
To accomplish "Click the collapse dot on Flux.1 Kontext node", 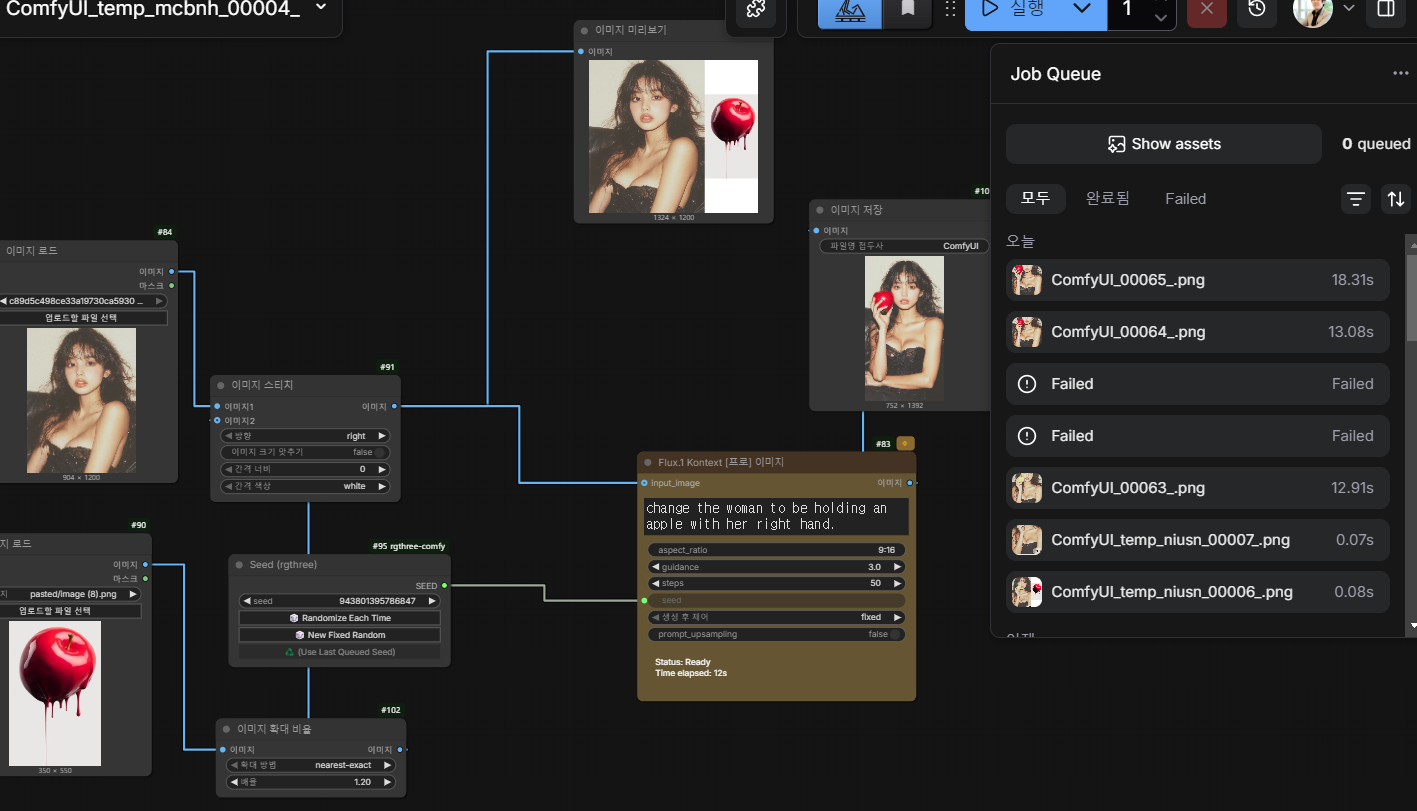I will pos(647,463).
